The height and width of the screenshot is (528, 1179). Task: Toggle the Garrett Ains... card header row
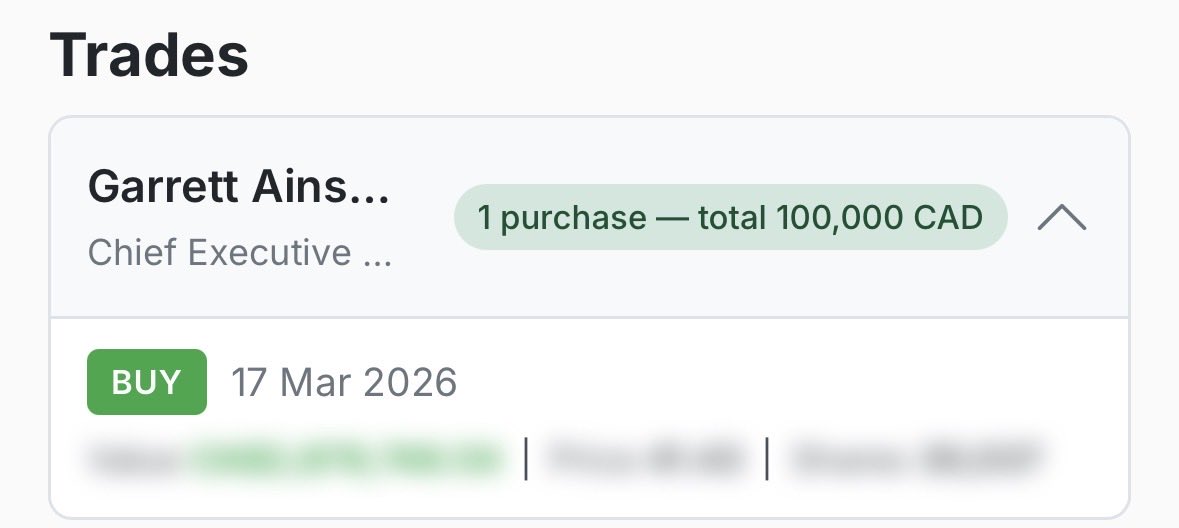[x=590, y=217]
